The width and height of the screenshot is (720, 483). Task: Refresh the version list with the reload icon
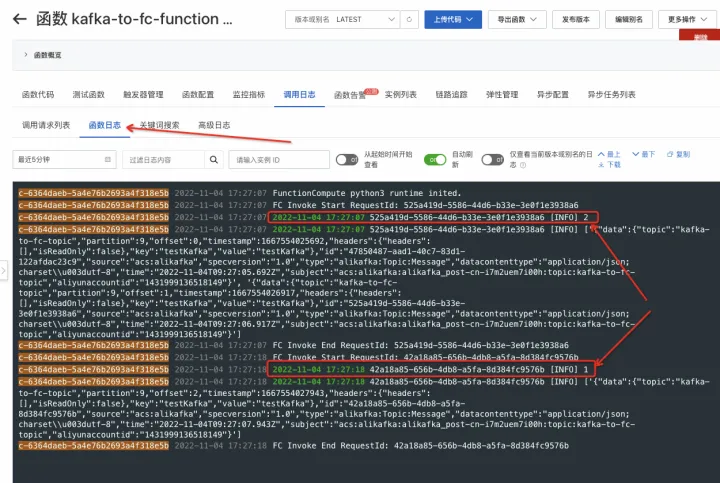pos(409,19)
